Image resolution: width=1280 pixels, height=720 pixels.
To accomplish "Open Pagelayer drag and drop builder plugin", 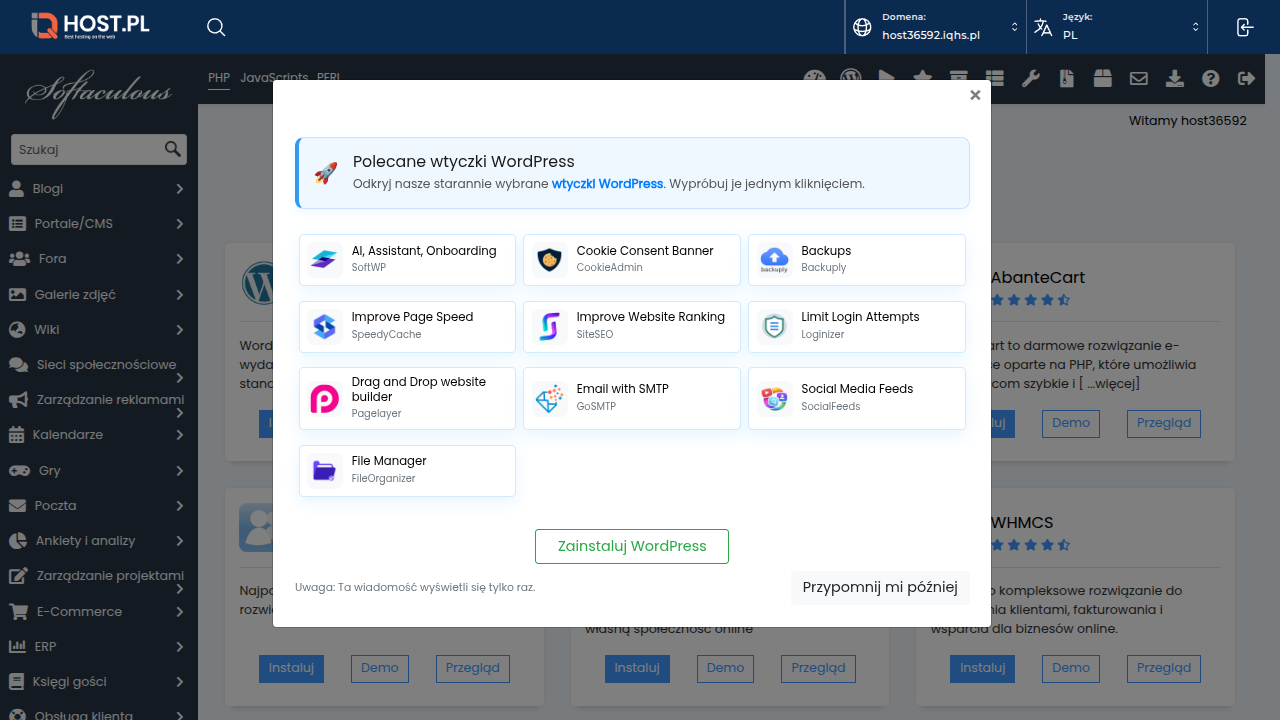I will click(407, 398).
